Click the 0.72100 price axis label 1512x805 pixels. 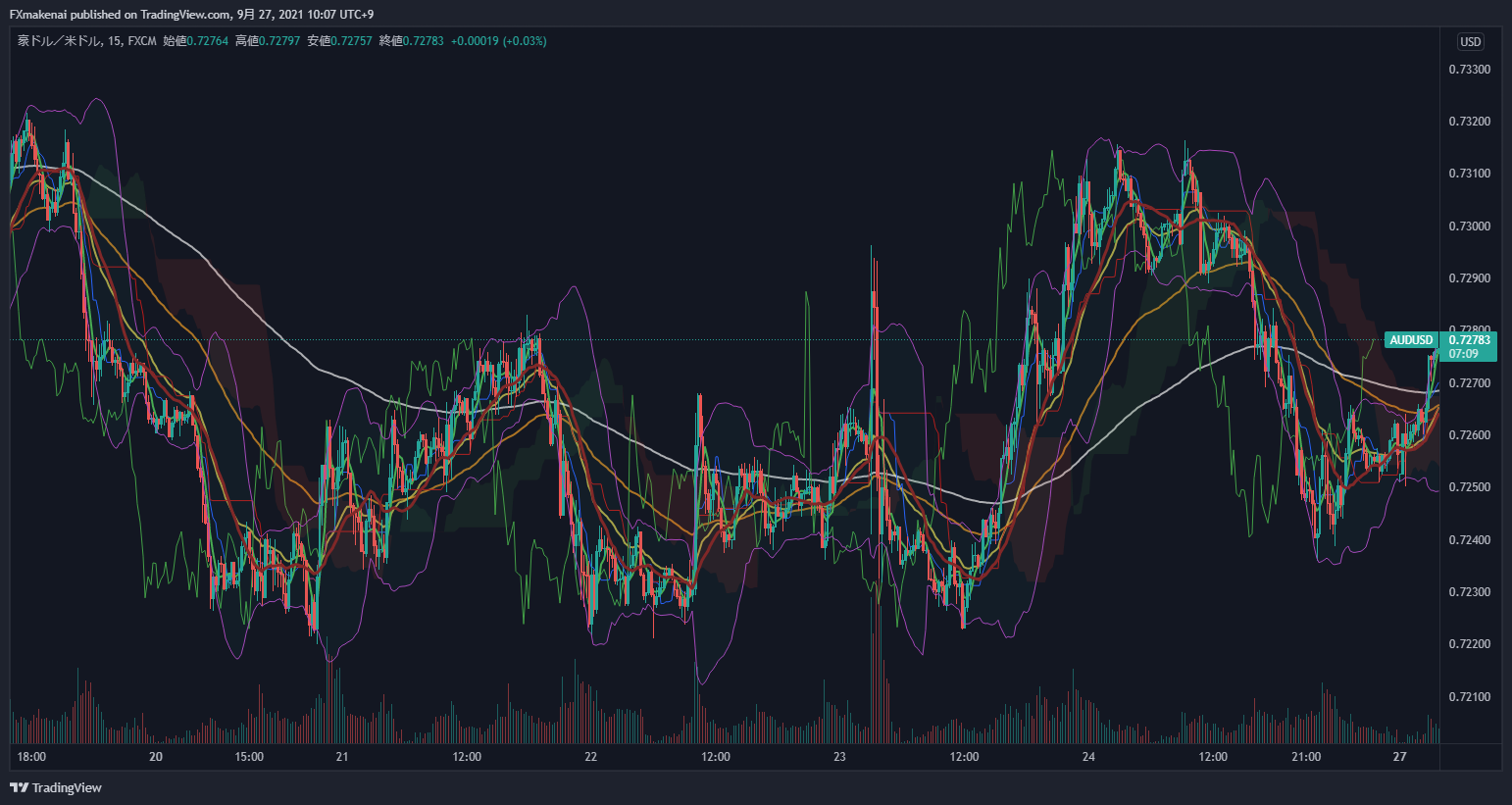(1469, 697)
